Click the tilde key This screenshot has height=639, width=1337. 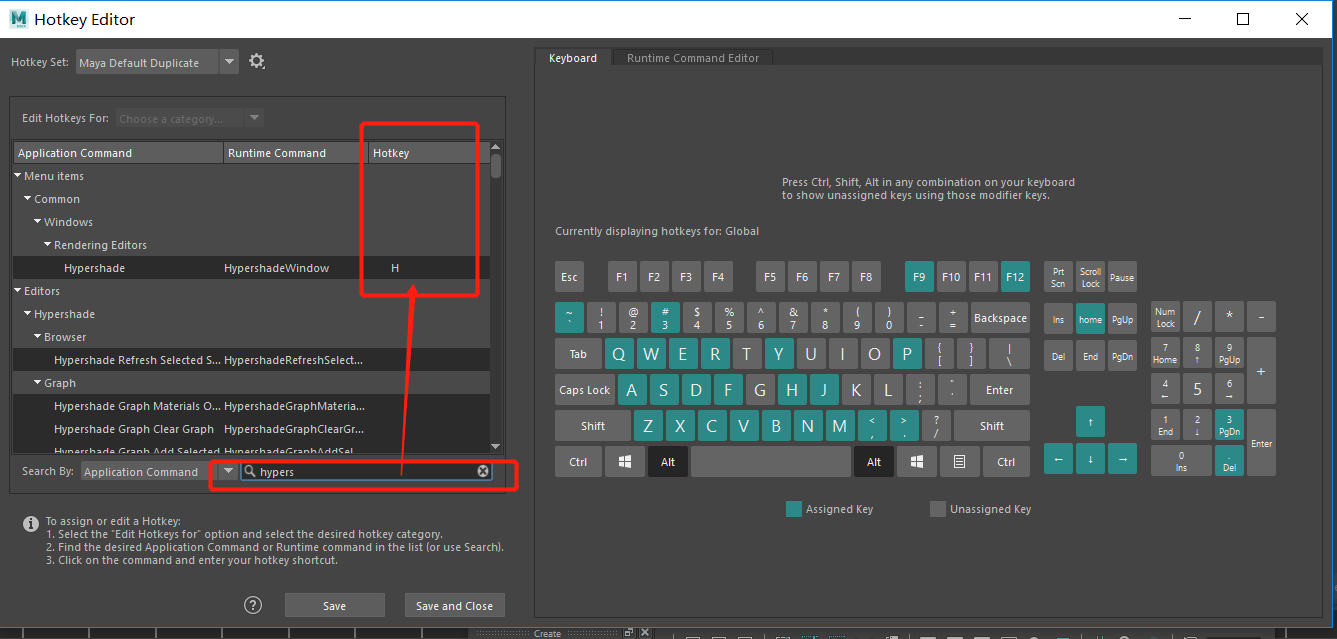point(569,318)
